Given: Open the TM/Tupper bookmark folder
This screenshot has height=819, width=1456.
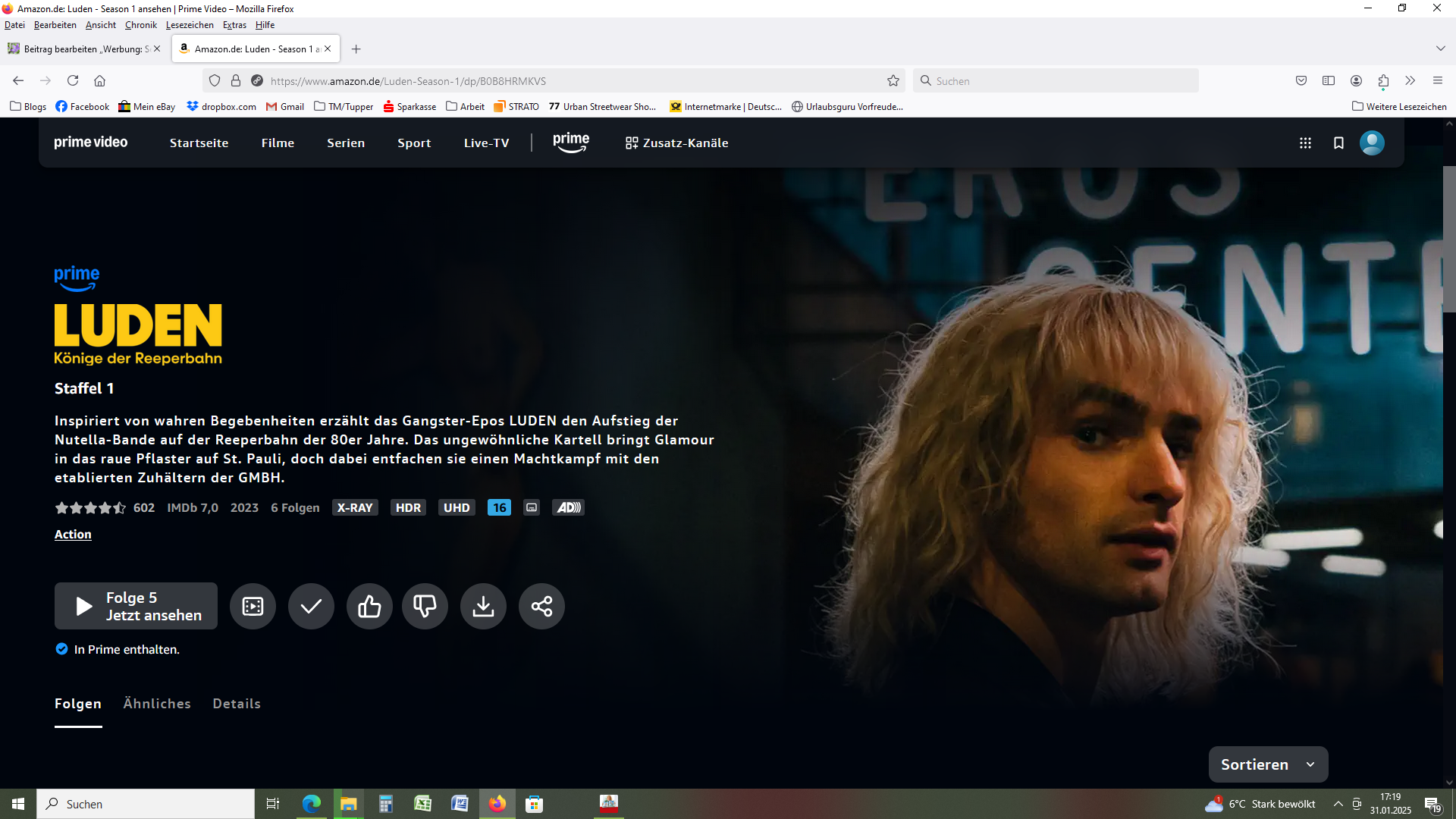Looking at the screenshot, I should tap(344, 107).
